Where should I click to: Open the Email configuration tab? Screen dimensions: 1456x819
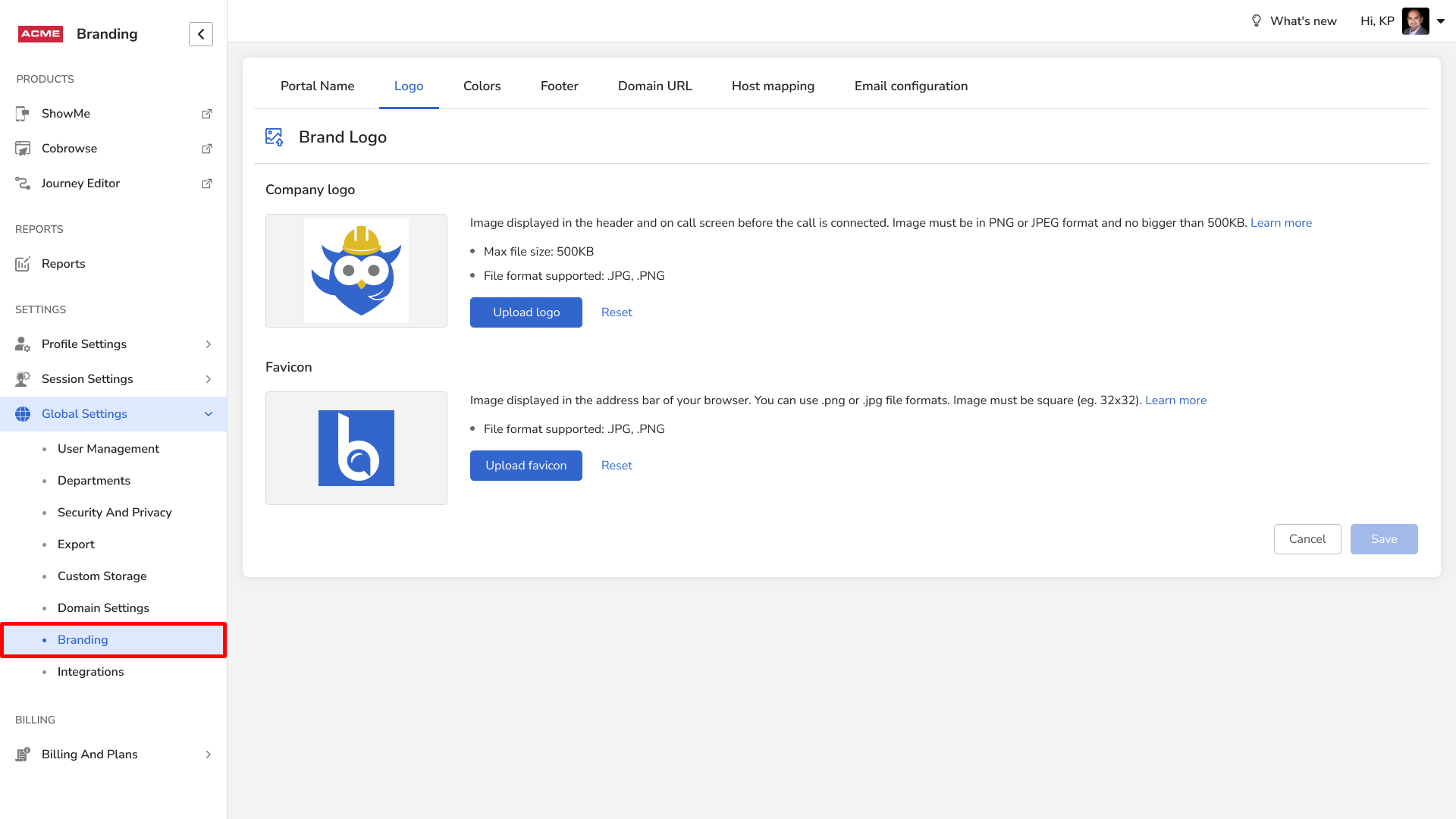[911, 86]
